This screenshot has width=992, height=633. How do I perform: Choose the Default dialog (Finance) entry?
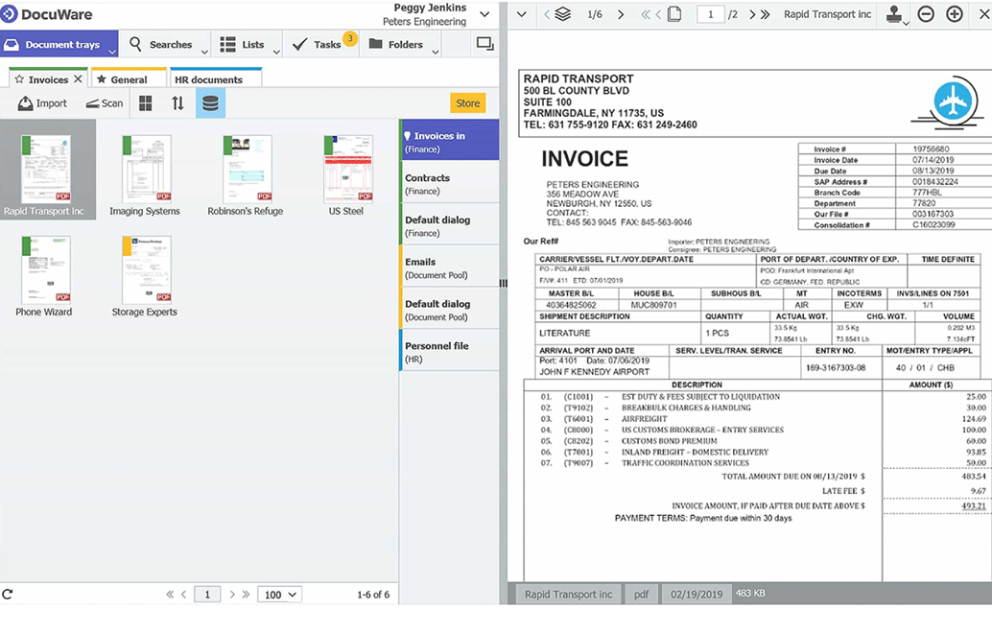point(449,224)
